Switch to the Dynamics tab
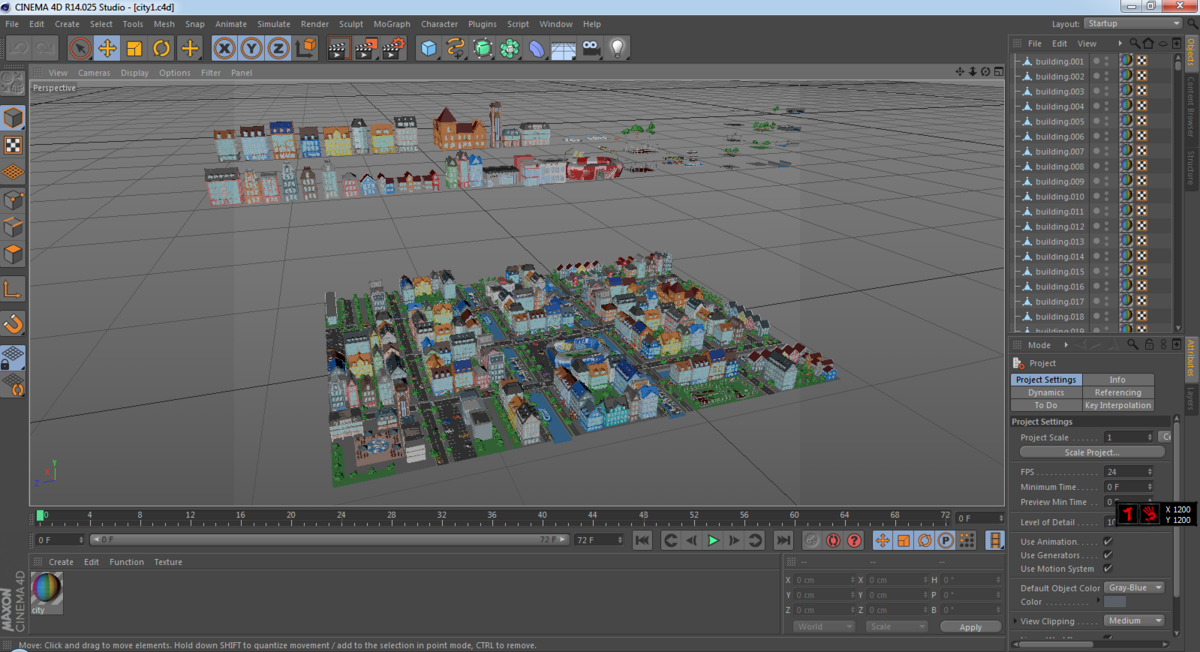The image size is (1200, 652). (x=1046, y=393)
